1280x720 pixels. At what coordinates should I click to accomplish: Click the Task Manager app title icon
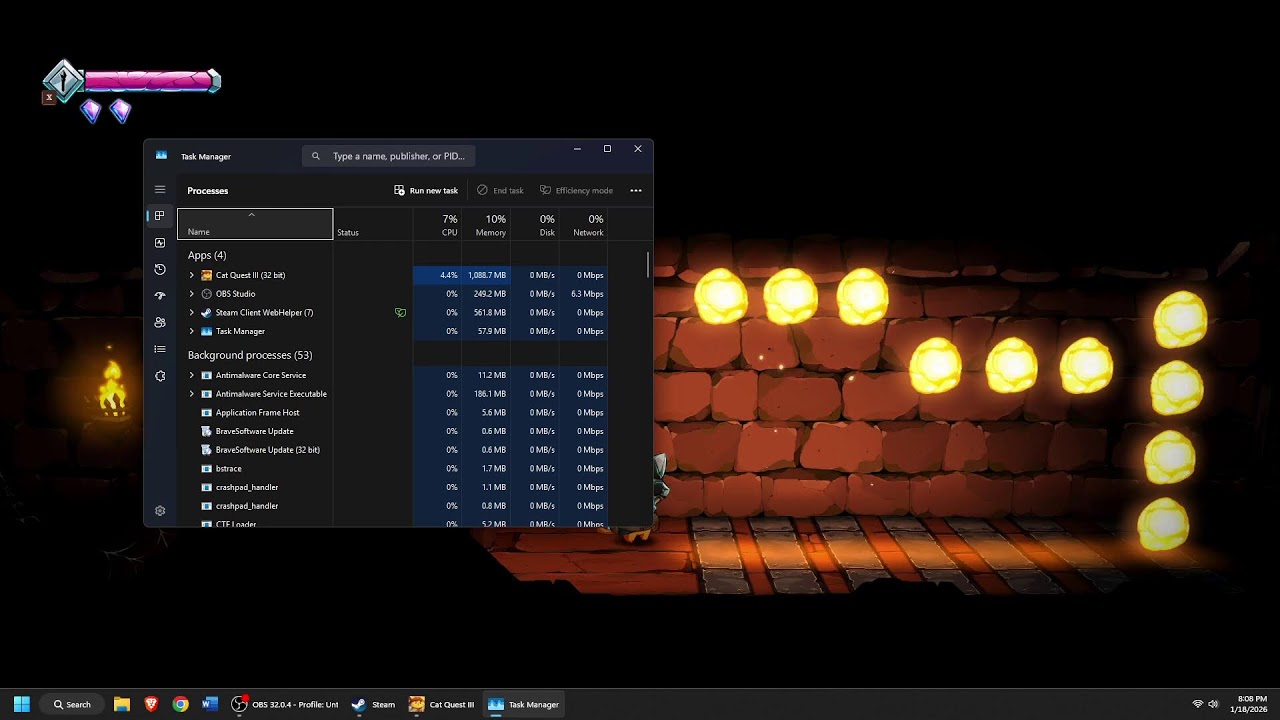point(161,156)
